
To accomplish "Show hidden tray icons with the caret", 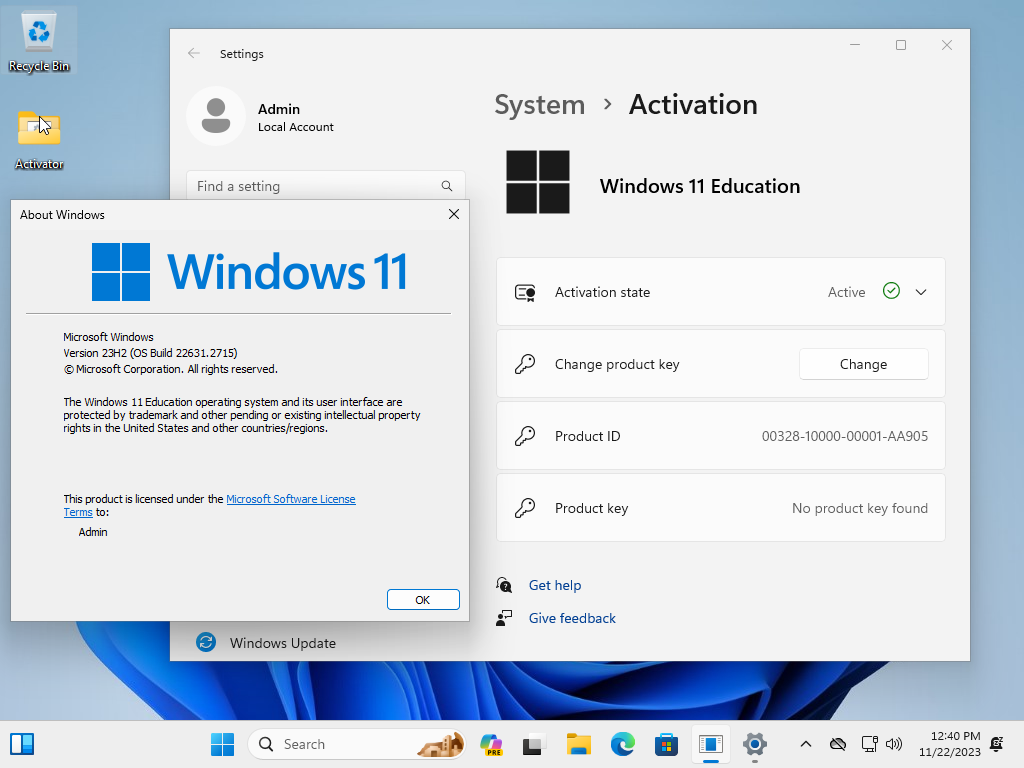I will [806, 744].
